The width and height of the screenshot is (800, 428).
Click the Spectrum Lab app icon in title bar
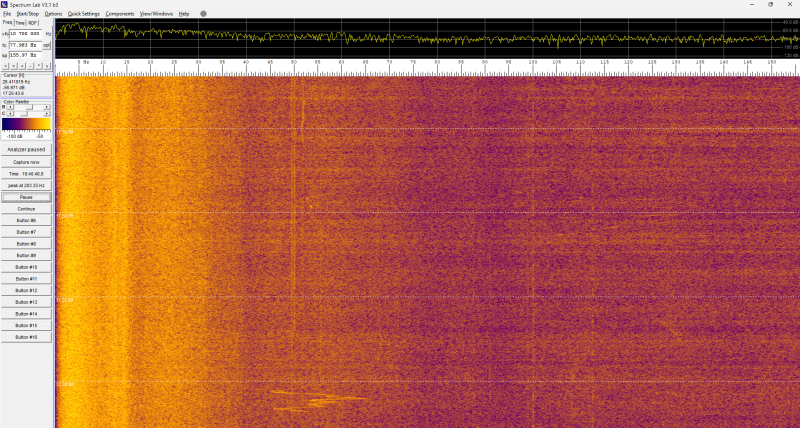pos(5,4)
